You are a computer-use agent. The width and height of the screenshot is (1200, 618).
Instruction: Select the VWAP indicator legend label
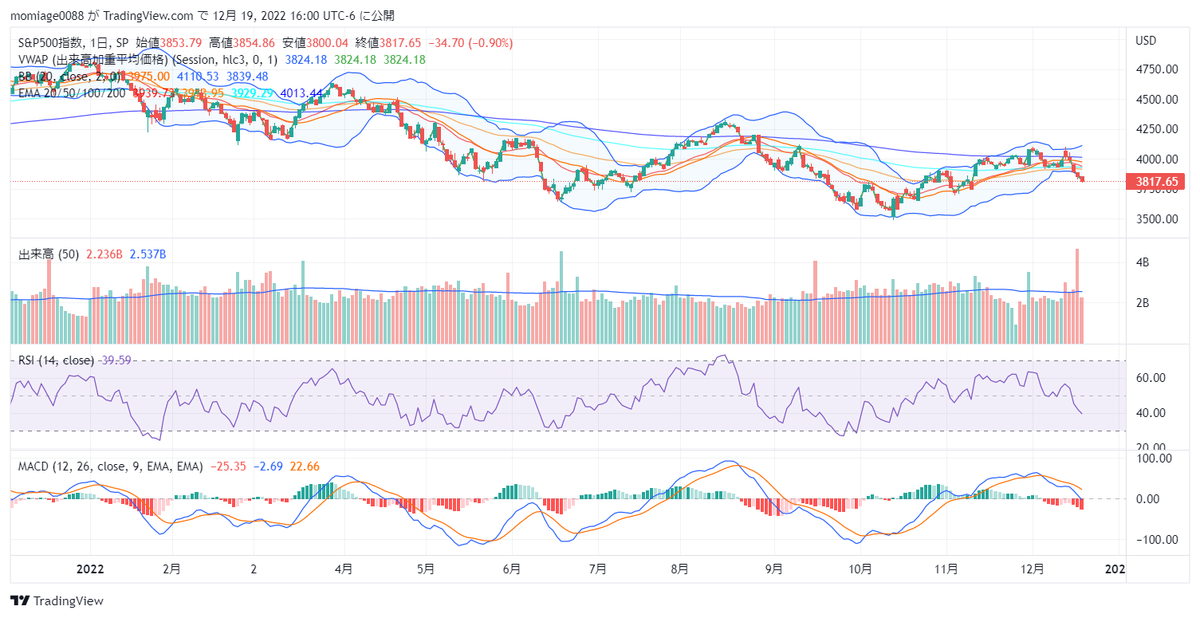tap(150, 60)
